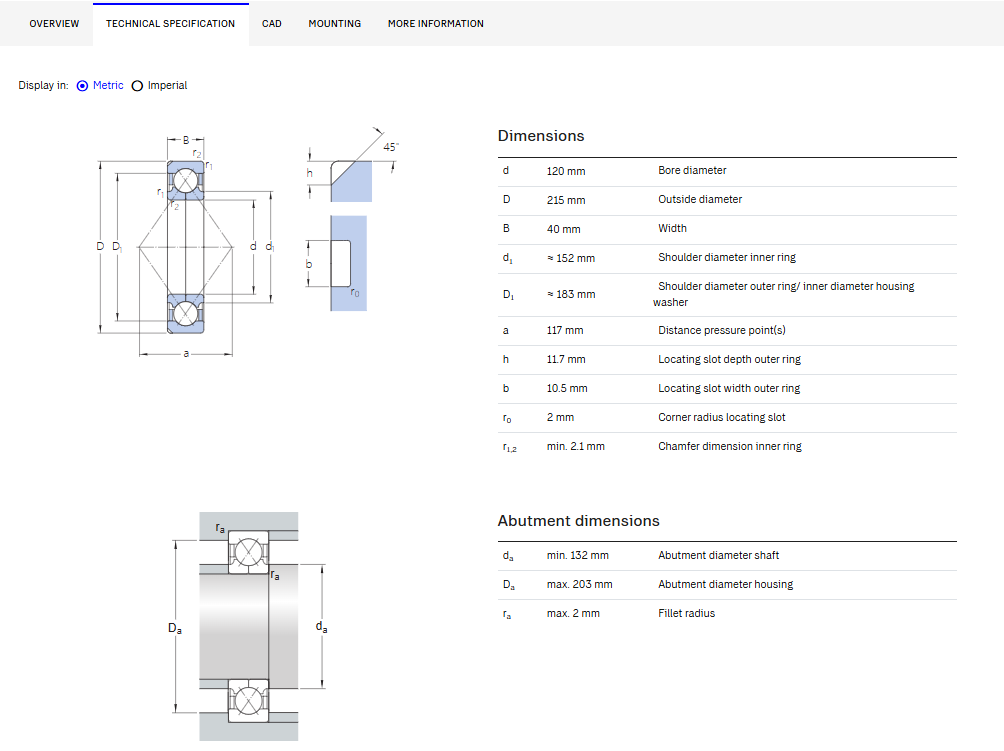Viewport: 1004px width, 751px height.
Task: Click the bearing cross-section dimension drawing
Action: coord(186,246)
